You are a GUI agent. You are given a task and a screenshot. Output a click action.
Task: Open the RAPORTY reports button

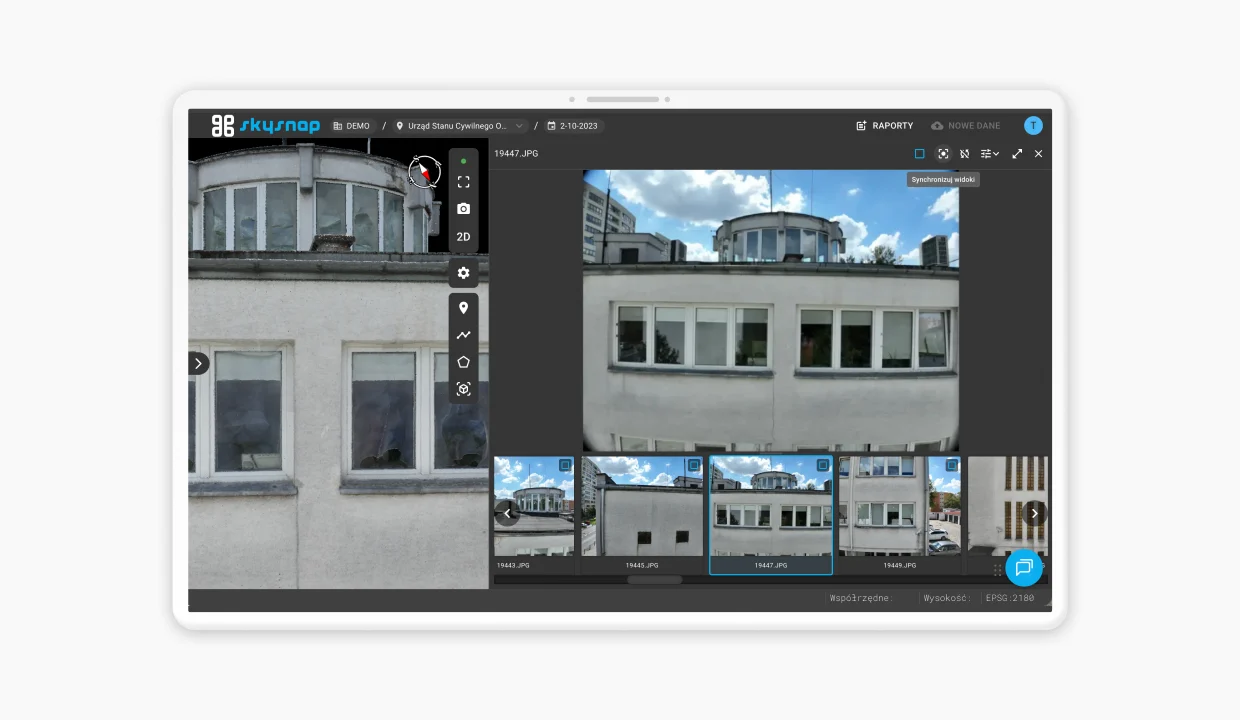click(x=885, y=126)
